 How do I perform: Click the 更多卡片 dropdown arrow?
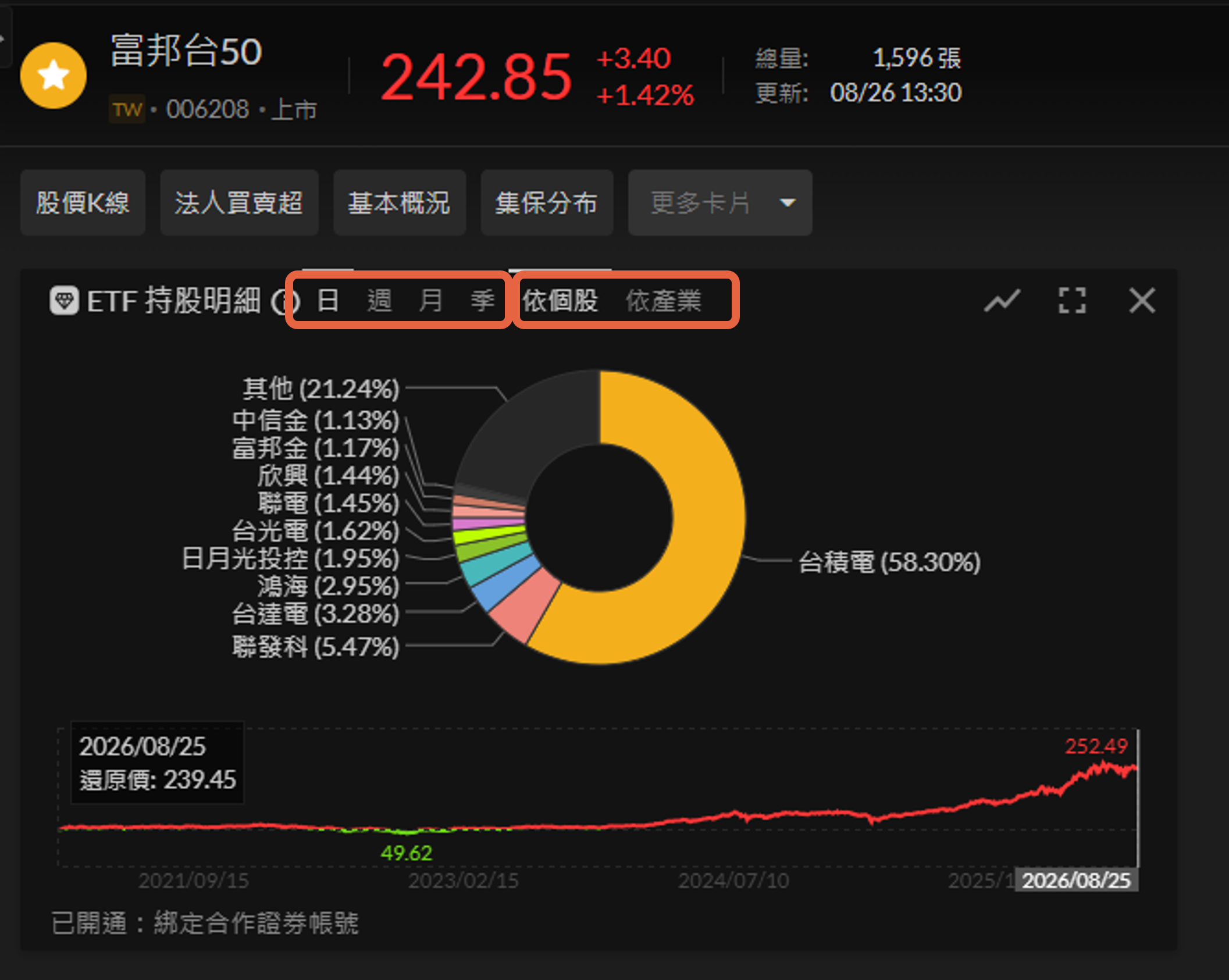pyautogui.click(x=788, y=203)
